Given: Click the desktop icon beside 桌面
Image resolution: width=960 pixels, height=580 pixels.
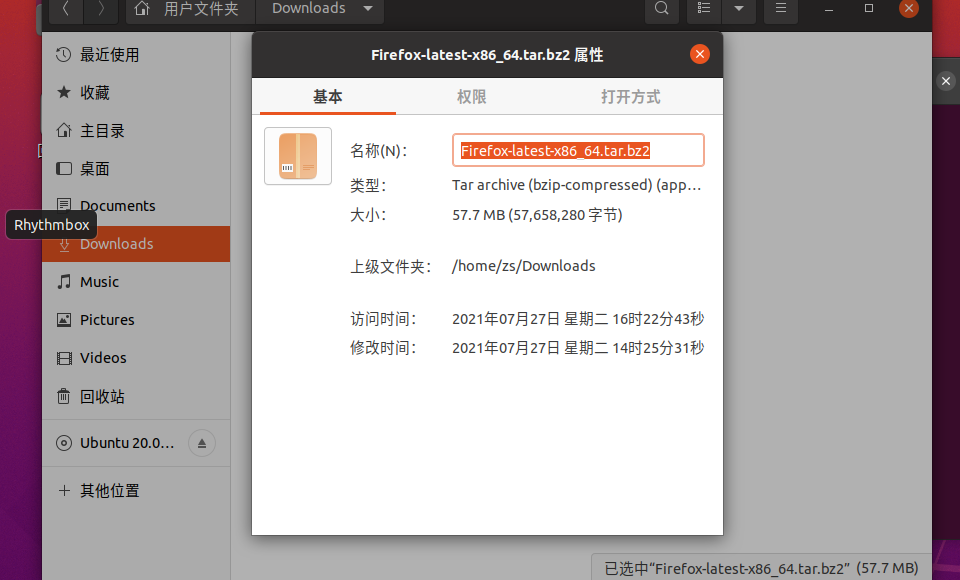Looking at the screenshot, I should (64, 168).
